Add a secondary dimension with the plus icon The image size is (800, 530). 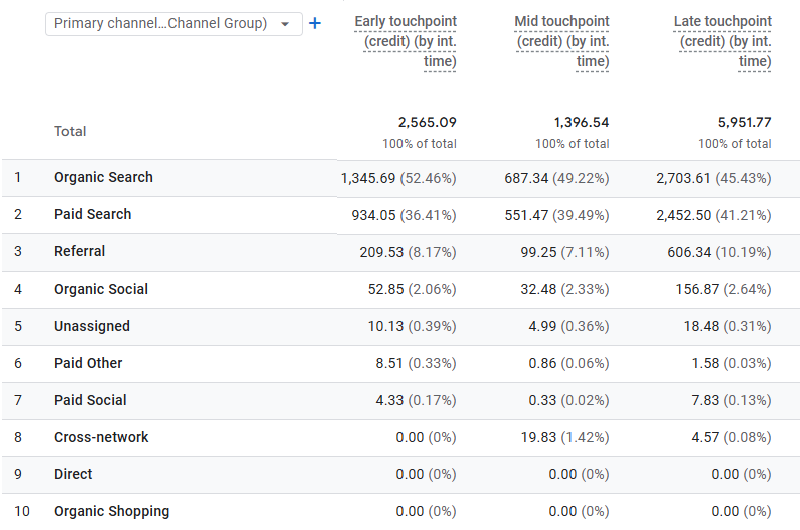point(315,23)
